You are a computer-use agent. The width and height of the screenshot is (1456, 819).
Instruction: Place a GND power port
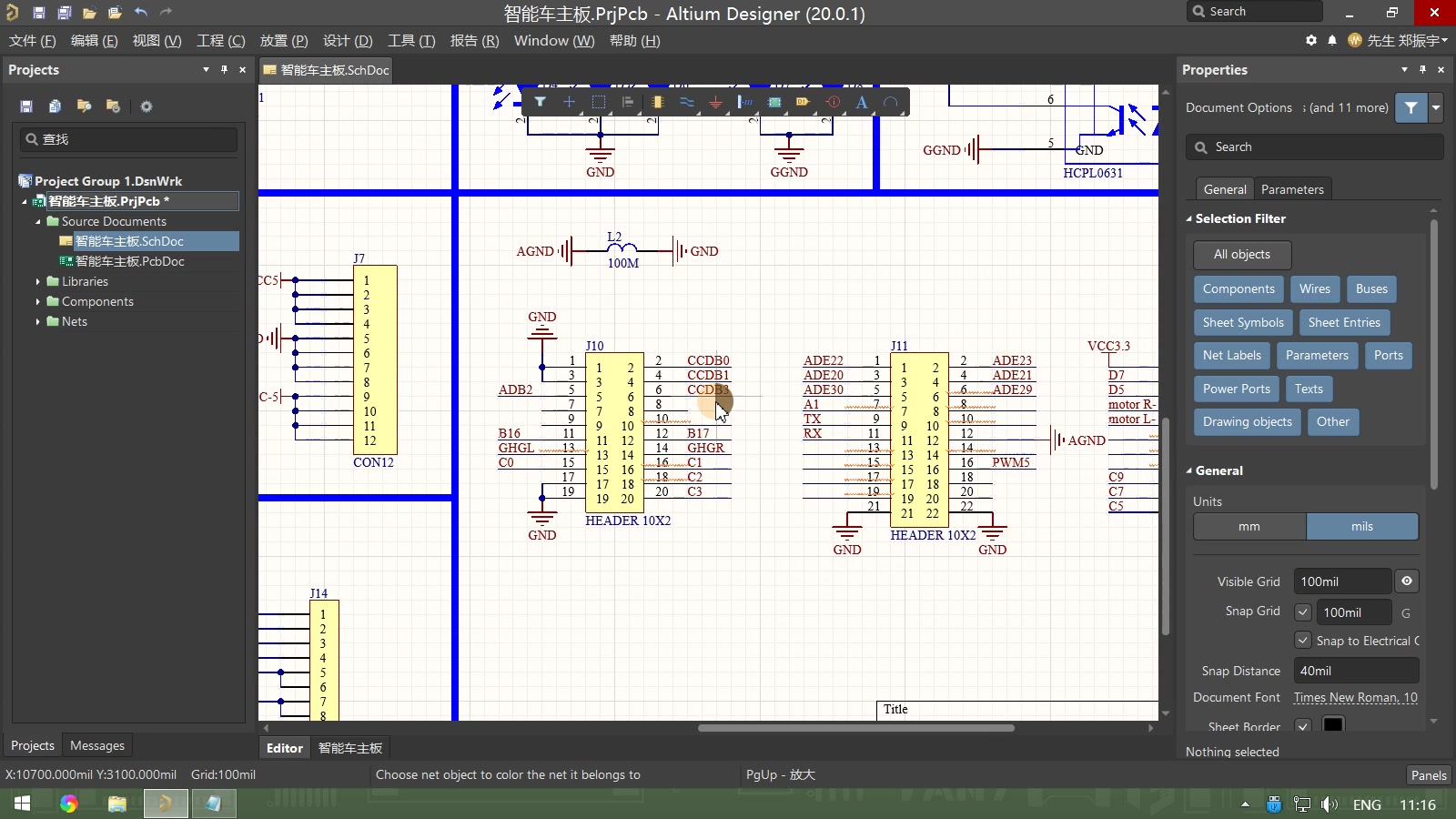click(x=715, y=102)
